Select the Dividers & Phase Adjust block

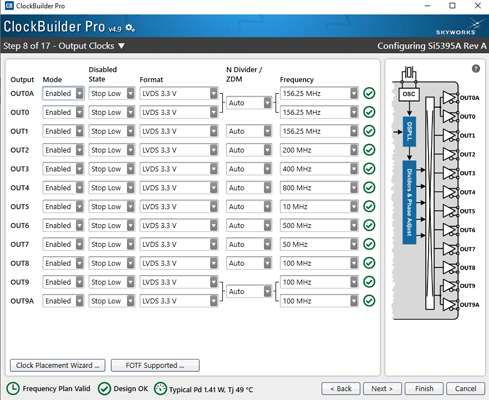click(409, 202)
